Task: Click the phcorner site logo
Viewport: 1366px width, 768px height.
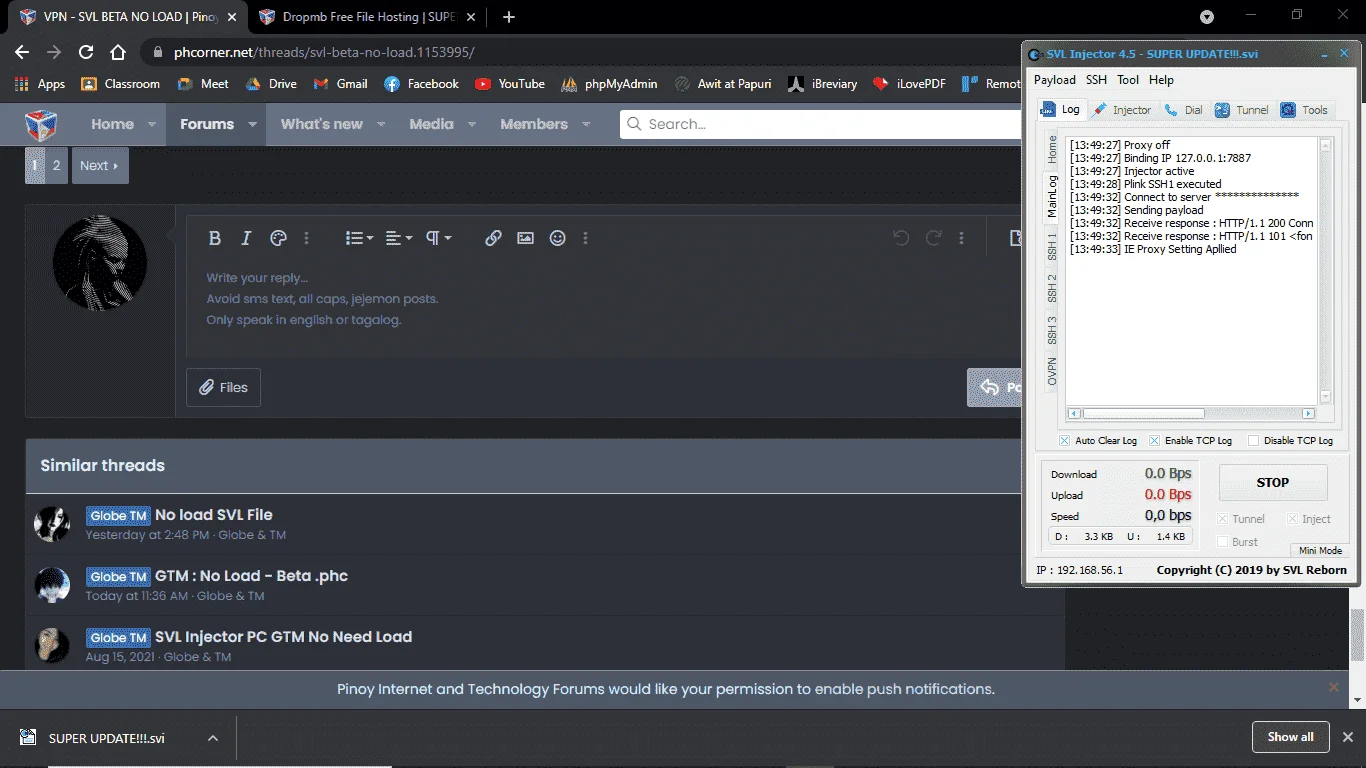Action: click(x=41, y=124)
